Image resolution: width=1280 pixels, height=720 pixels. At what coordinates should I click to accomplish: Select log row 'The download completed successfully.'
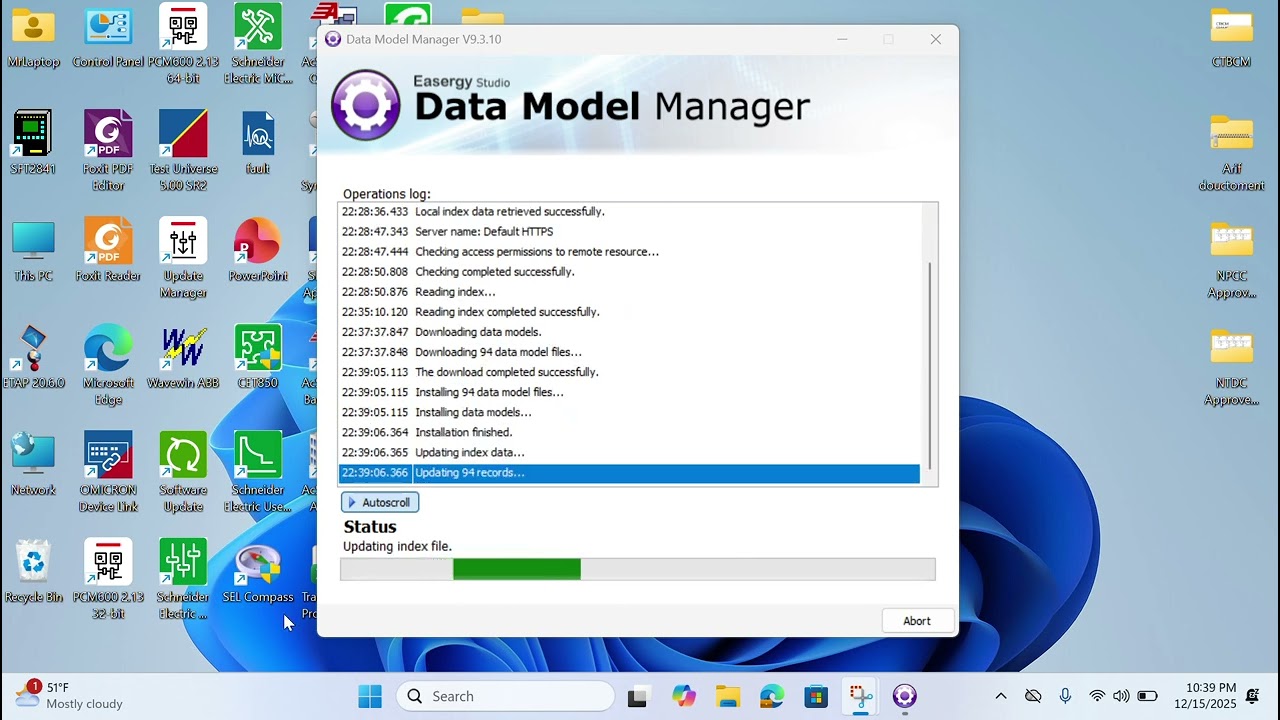(629, 372)
